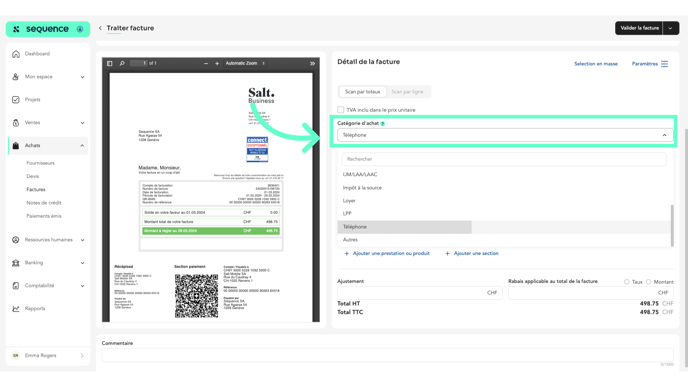Click the badge icon beside the Sequence logo

point(80,29)
